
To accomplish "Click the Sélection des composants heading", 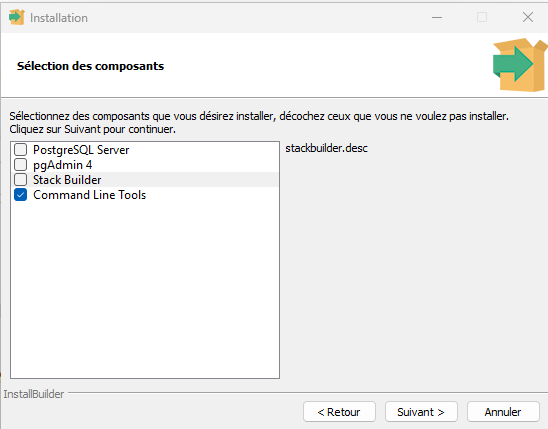I will pyautogui.click(x=91, y=66).
